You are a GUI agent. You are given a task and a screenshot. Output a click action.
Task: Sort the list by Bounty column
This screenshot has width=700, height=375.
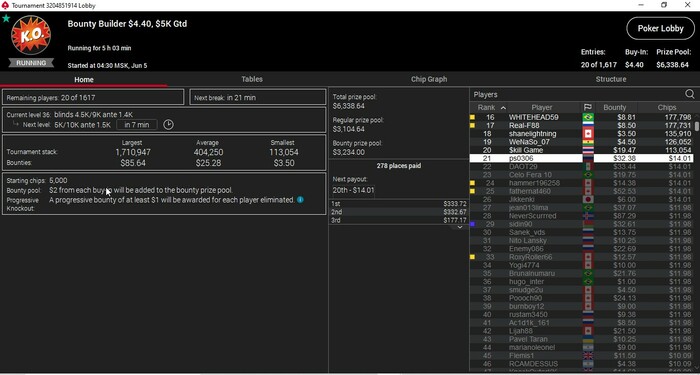pos(615,108)
